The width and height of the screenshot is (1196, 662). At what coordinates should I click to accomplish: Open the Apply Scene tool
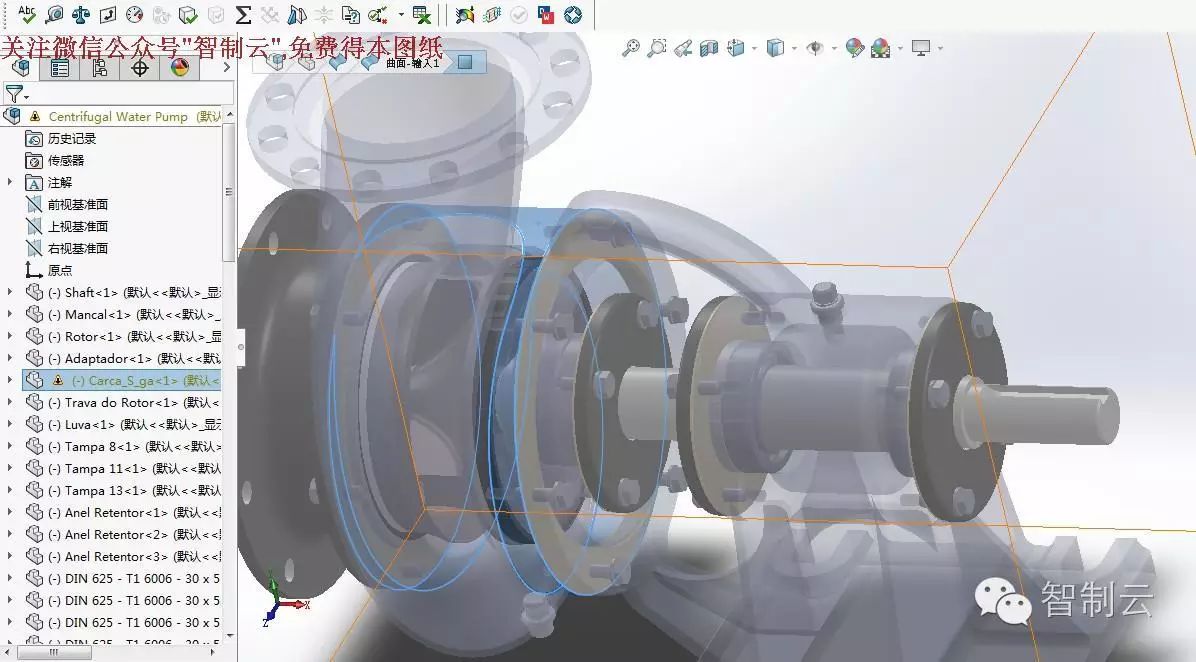coord(880,48)
